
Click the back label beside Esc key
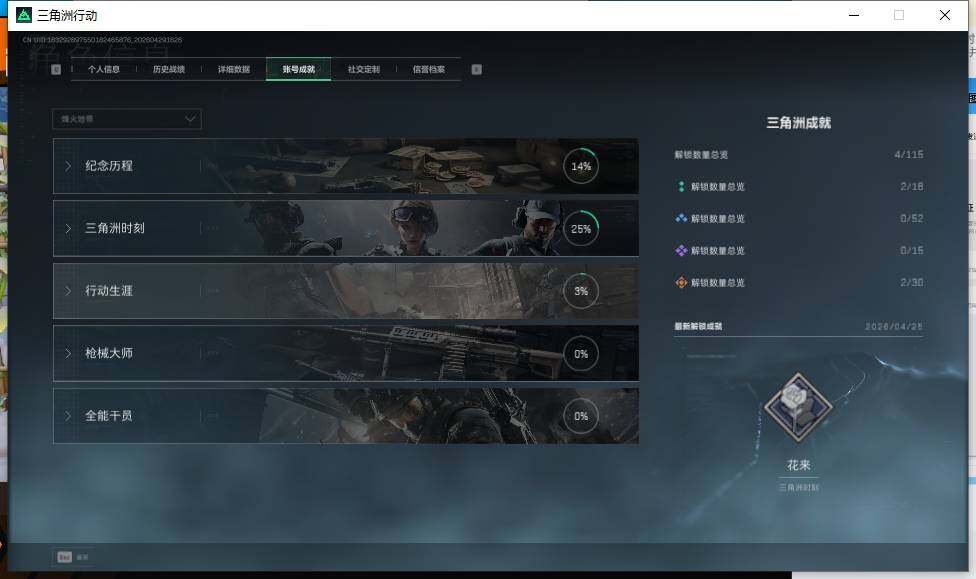82,557
